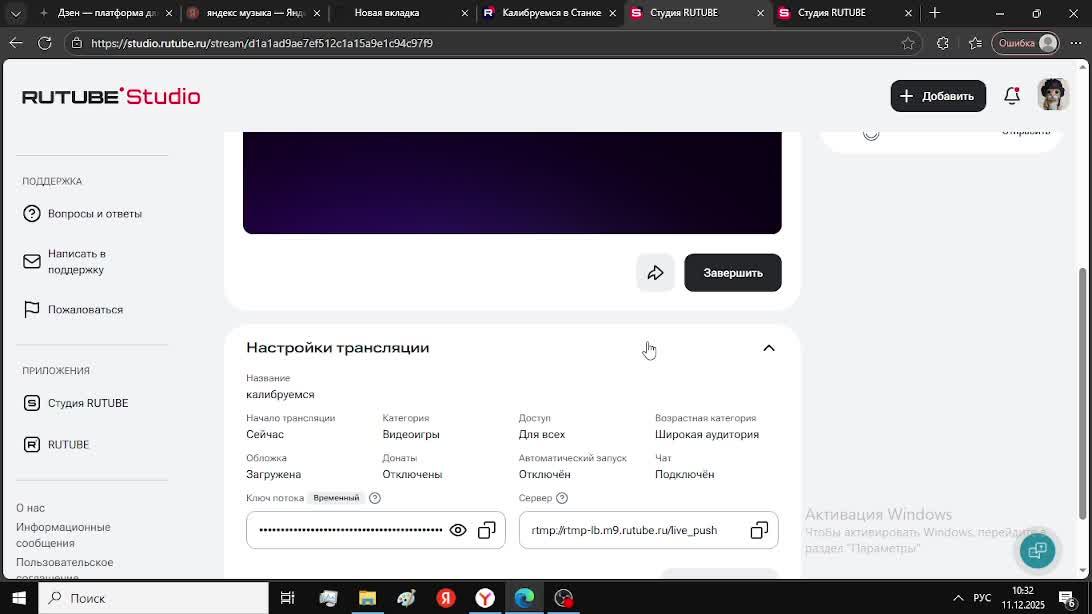Image resolution: width=1092 pixels, height=614 pixels.
Task: Click the page vertical scrollbar
Action: click(1082, 393)
